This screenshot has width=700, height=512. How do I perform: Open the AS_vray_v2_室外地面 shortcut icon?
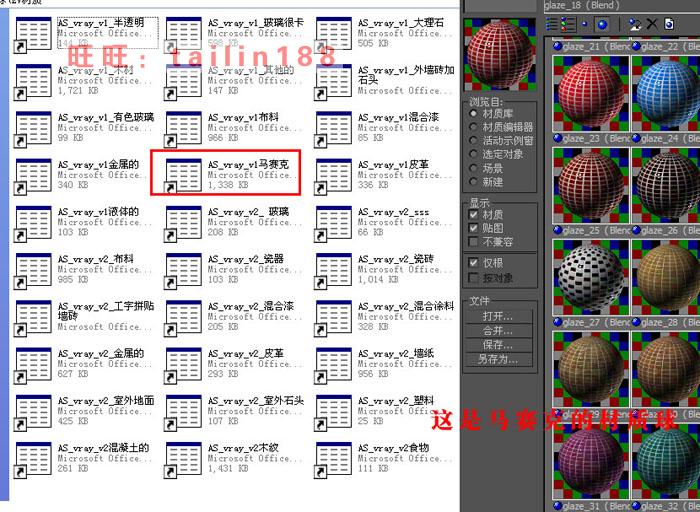click(33, 413)
